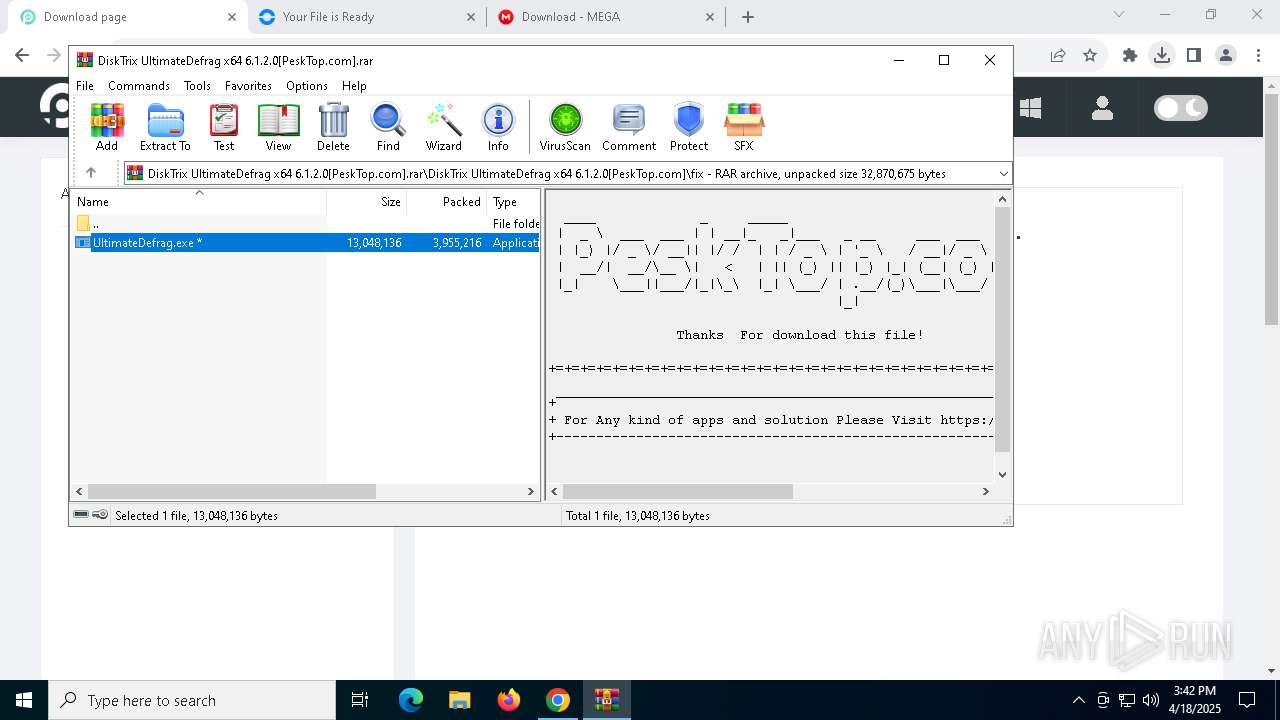Open the Wizard wand icon
This screenshot has width=1280, height=720.
click(x=443, y=127)
